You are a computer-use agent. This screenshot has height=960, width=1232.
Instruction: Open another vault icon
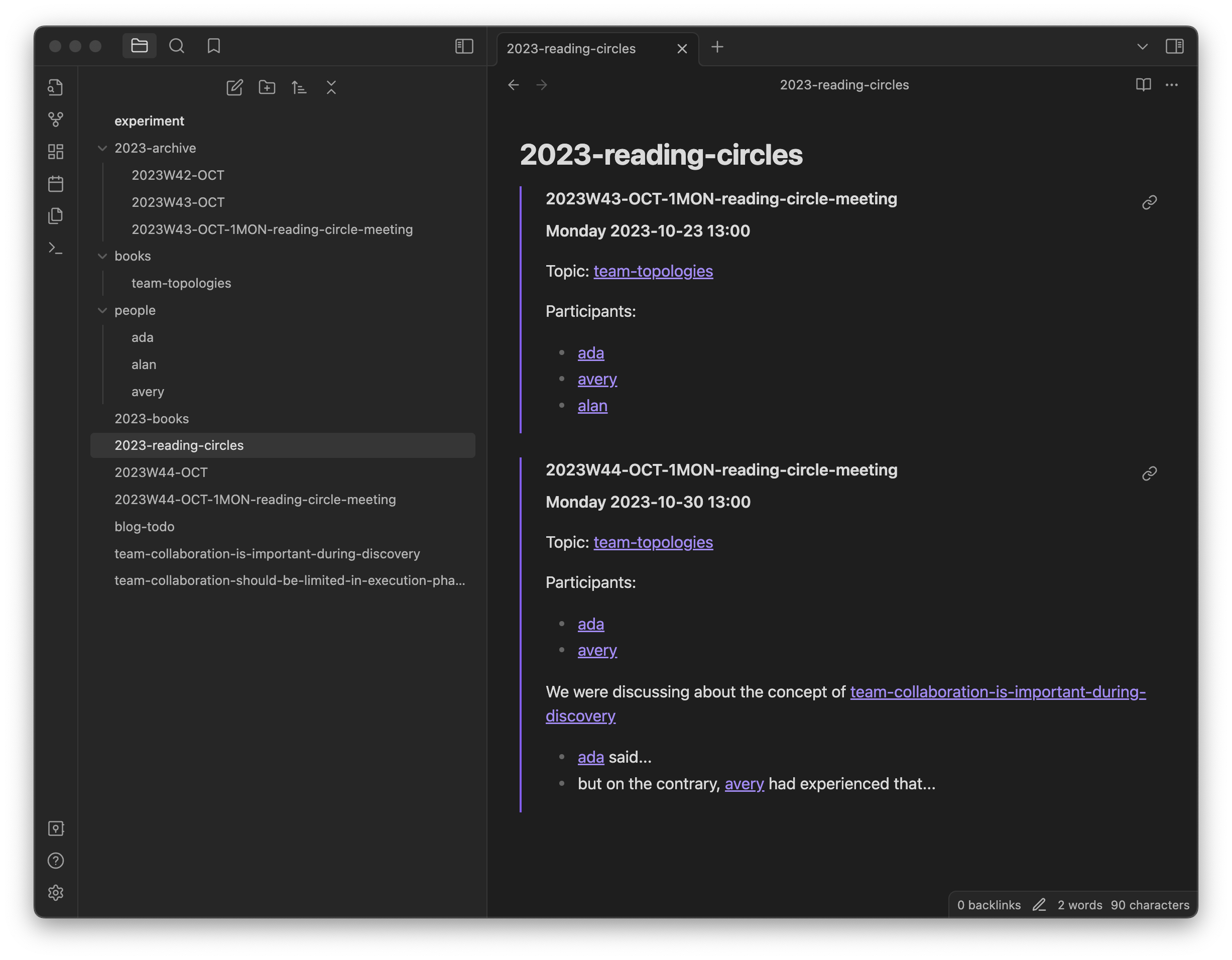pos(55,828)
